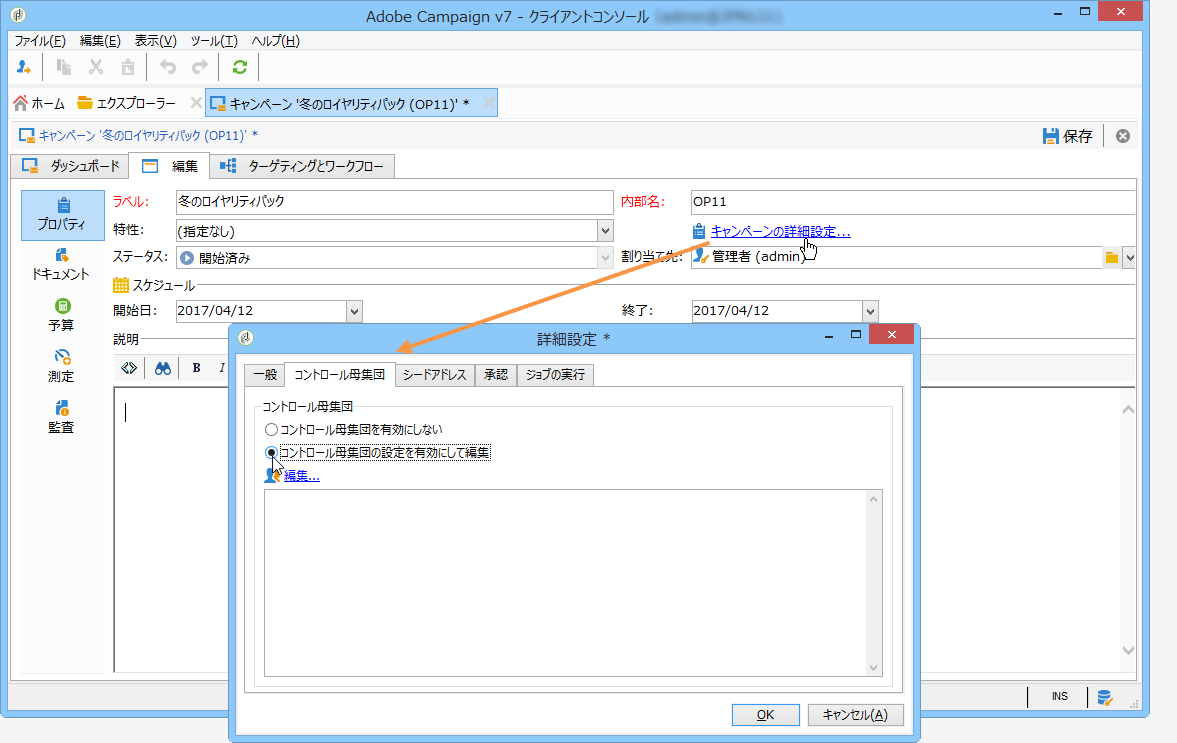Open the 開始日 date picker dropdown
The height and width of the screenshot is (743, 1177).
pyautogui.click(x=354, y=311)
